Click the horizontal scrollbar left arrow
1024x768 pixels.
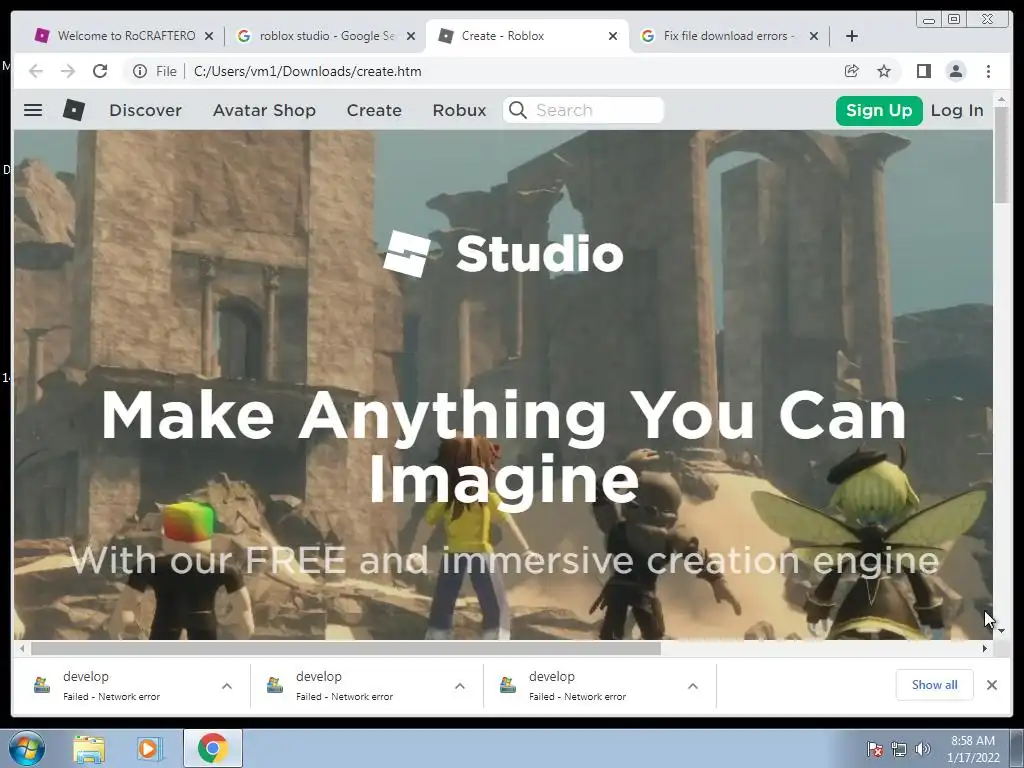tap(22, 648)
